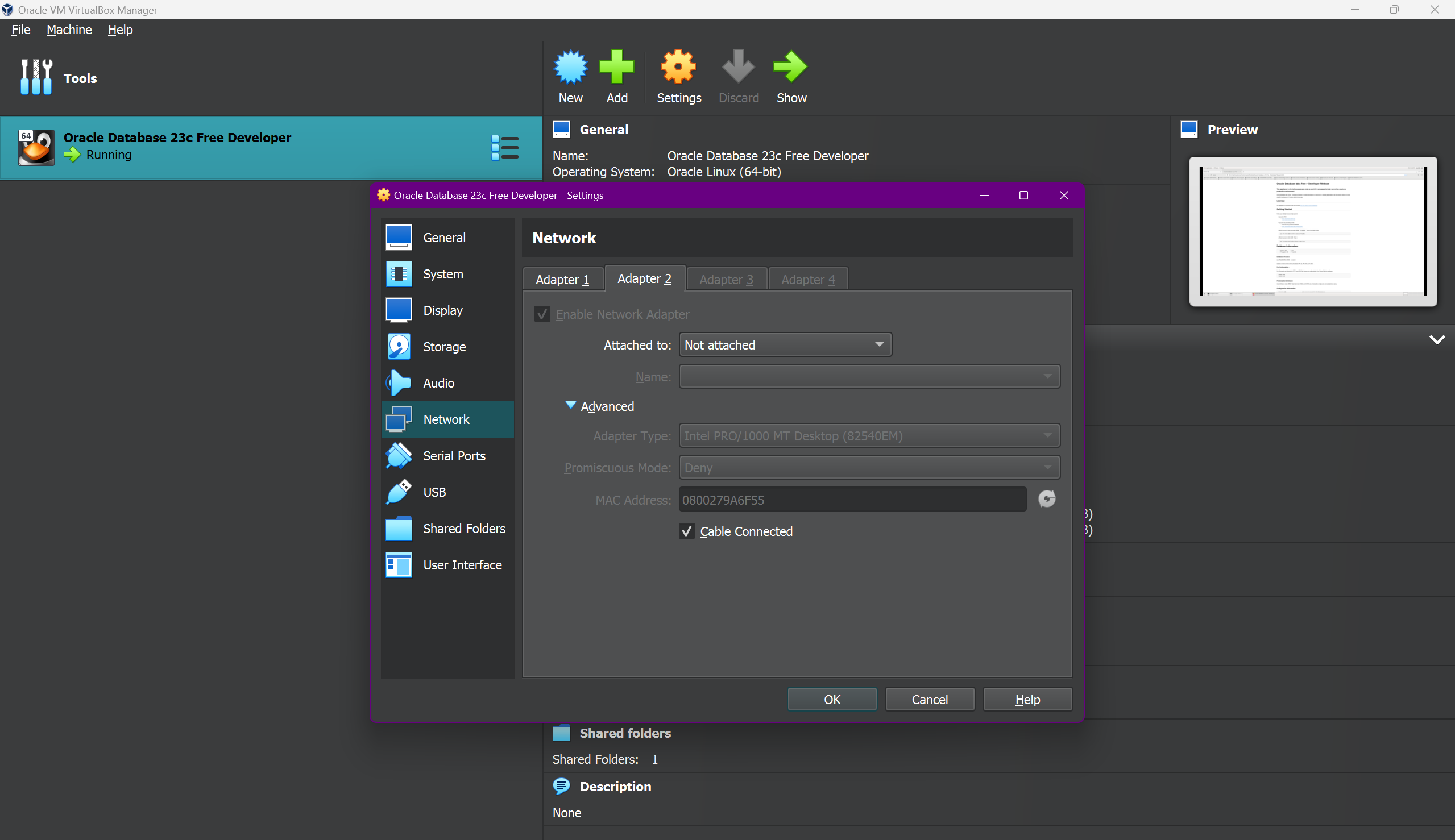Click the Discard toolbar icon
The image size is (1455, 840).
pos(738,67)
